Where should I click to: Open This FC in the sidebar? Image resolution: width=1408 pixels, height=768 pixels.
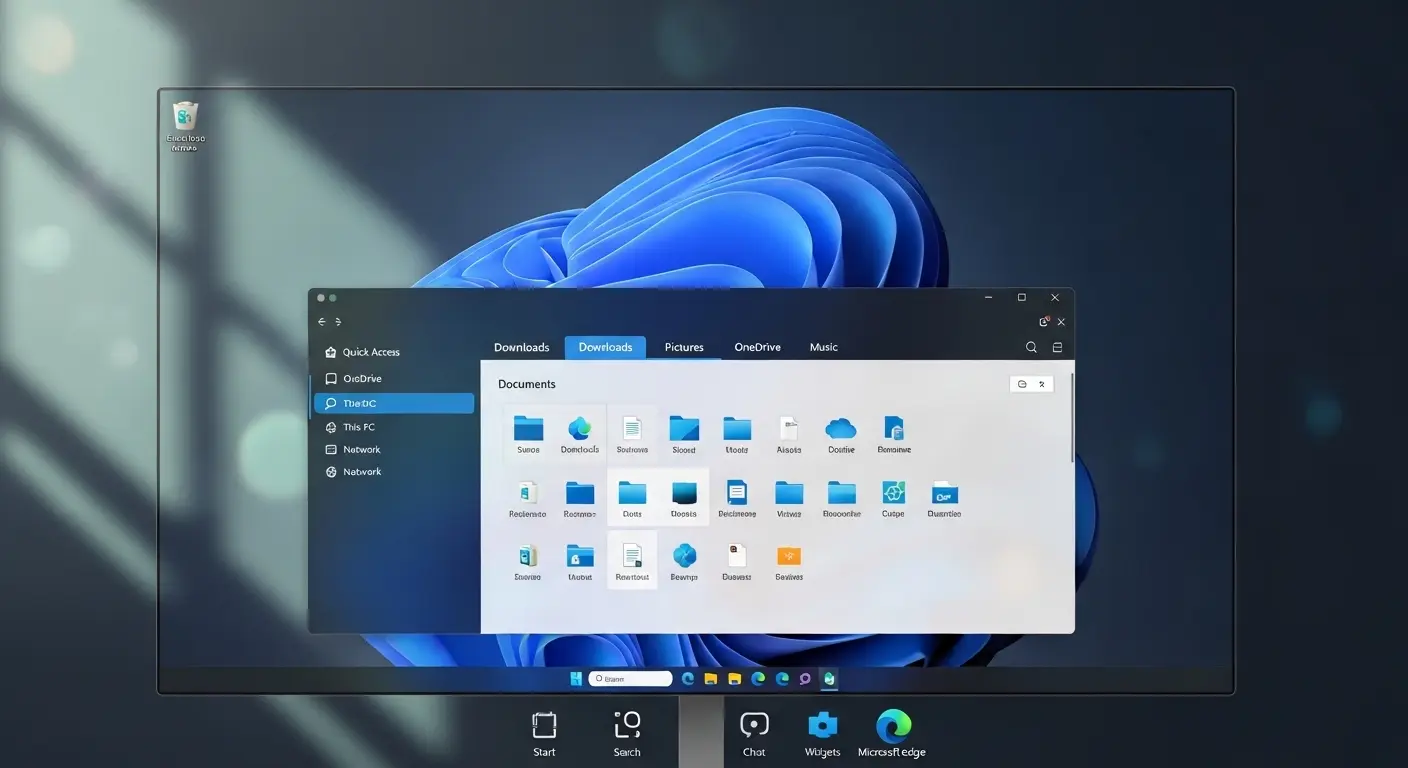pos(350,427)
